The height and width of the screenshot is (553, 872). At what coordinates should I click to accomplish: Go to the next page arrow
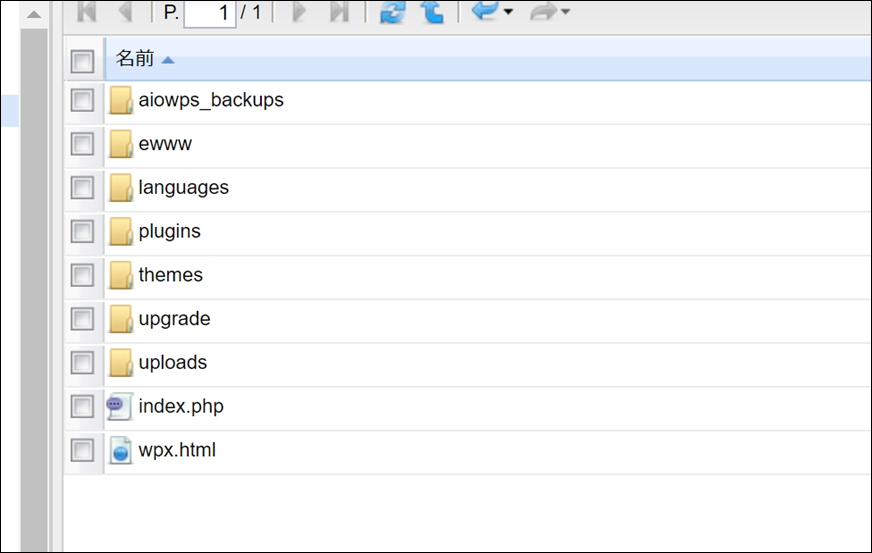[x=299, y=11]
